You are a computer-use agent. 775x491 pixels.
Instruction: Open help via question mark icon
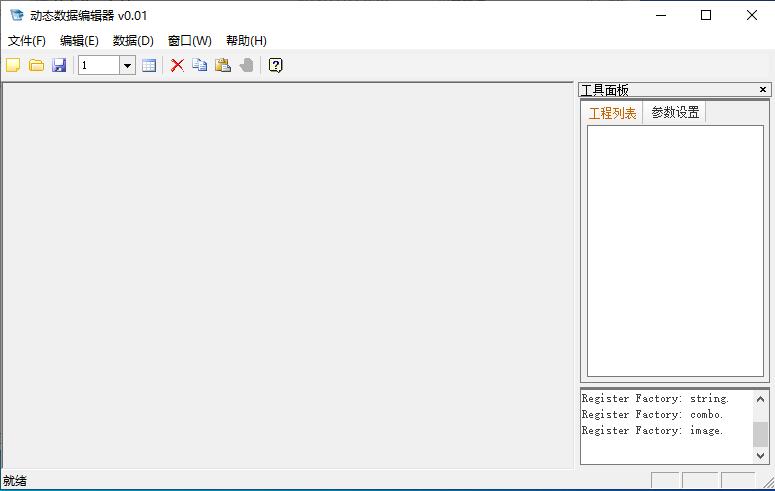click(276, 65)
